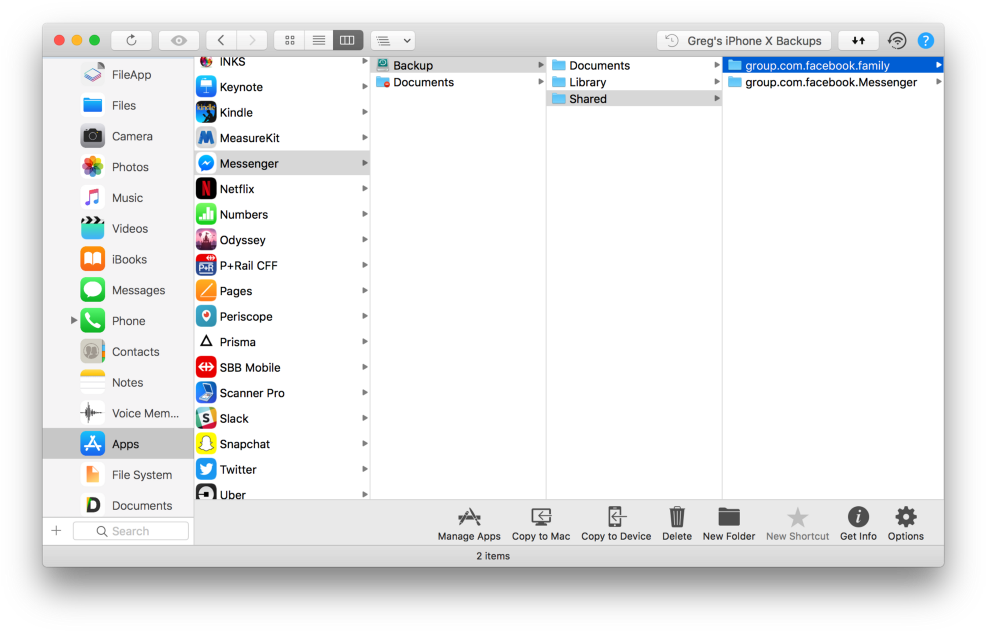Viewport: 986px width, 631px height.
Task: Click the Wi-Fi connection icon
Action: [x=897, y=40]
